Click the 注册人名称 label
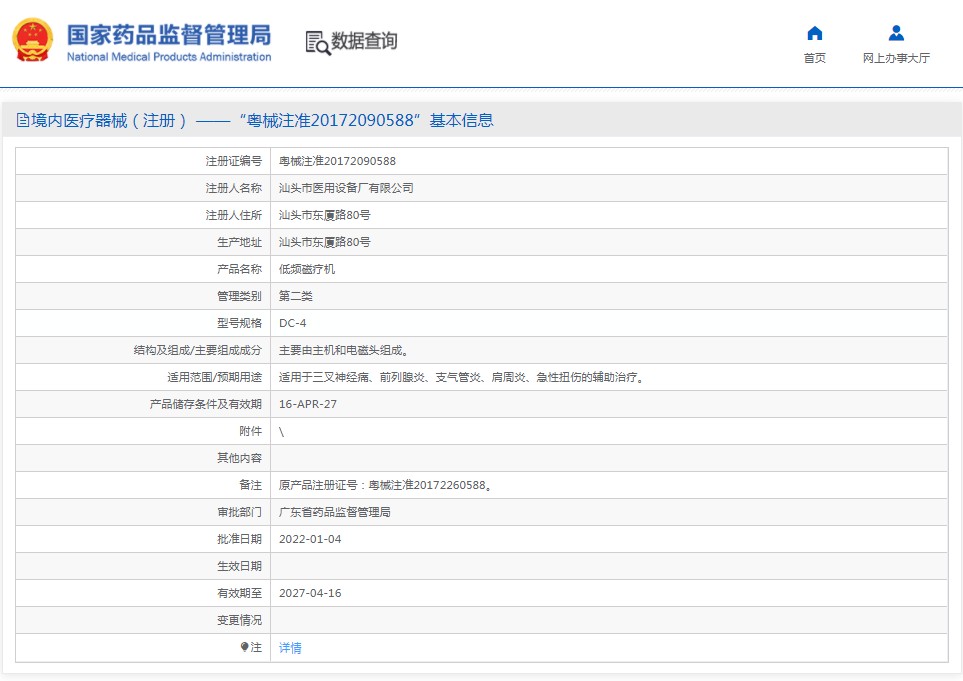Screen dimensions: 963x681 233,188
